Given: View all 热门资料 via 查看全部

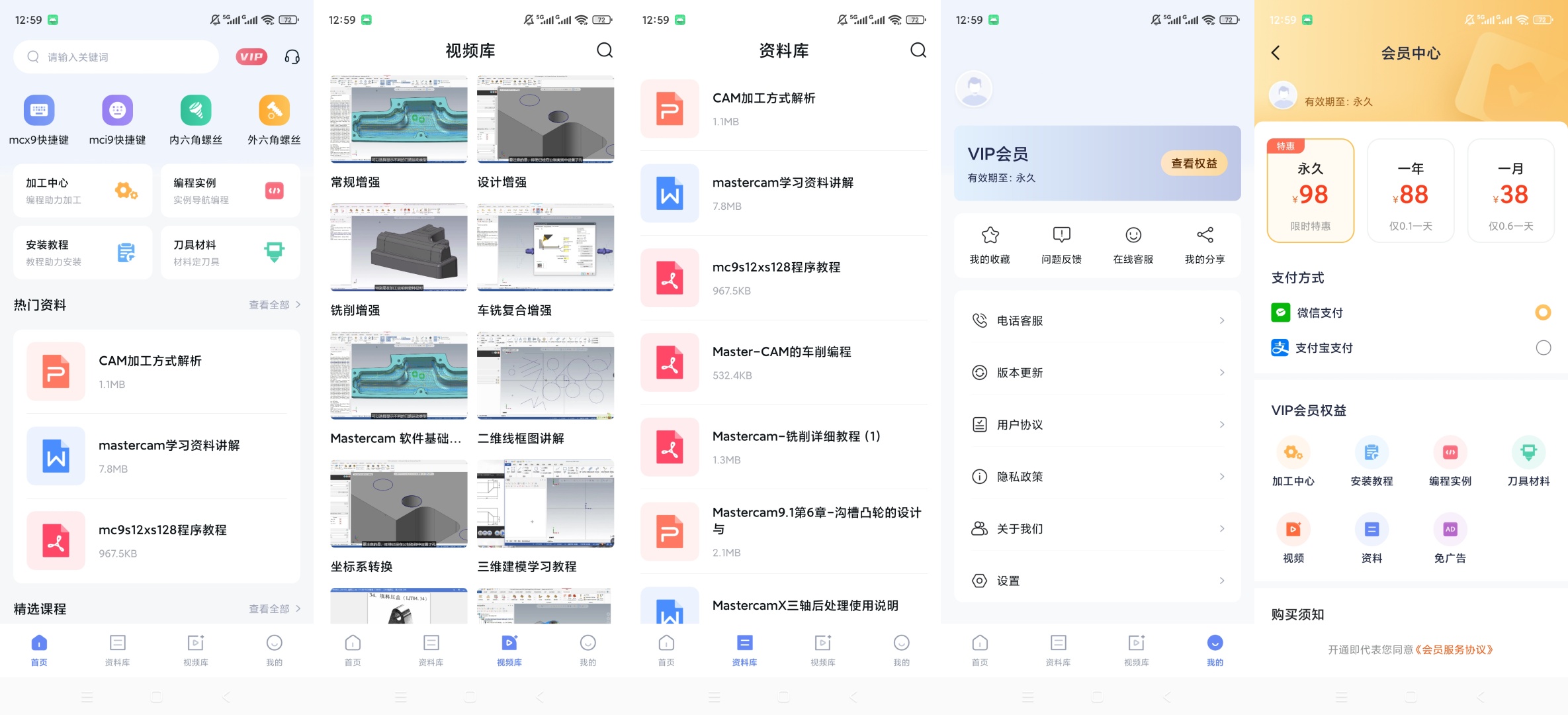Looking at the screenshot, I should [x=275, y=305].
